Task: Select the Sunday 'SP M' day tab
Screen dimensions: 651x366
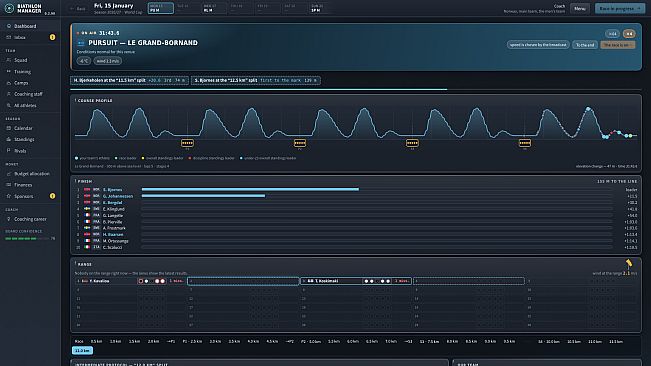Action: 321,8
